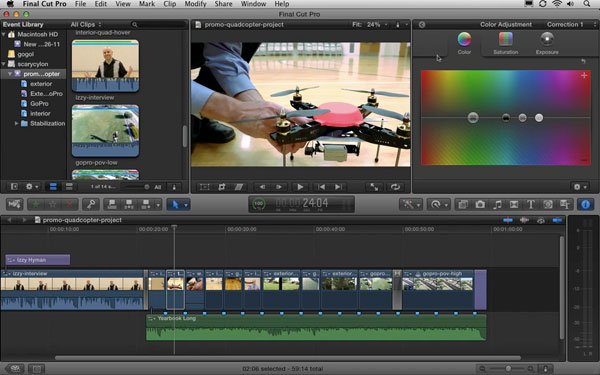This screenshot has width=600, height=375.
Task: Open the keyword editor key icon
Action: pyautogui.click(x=91, y=204)
